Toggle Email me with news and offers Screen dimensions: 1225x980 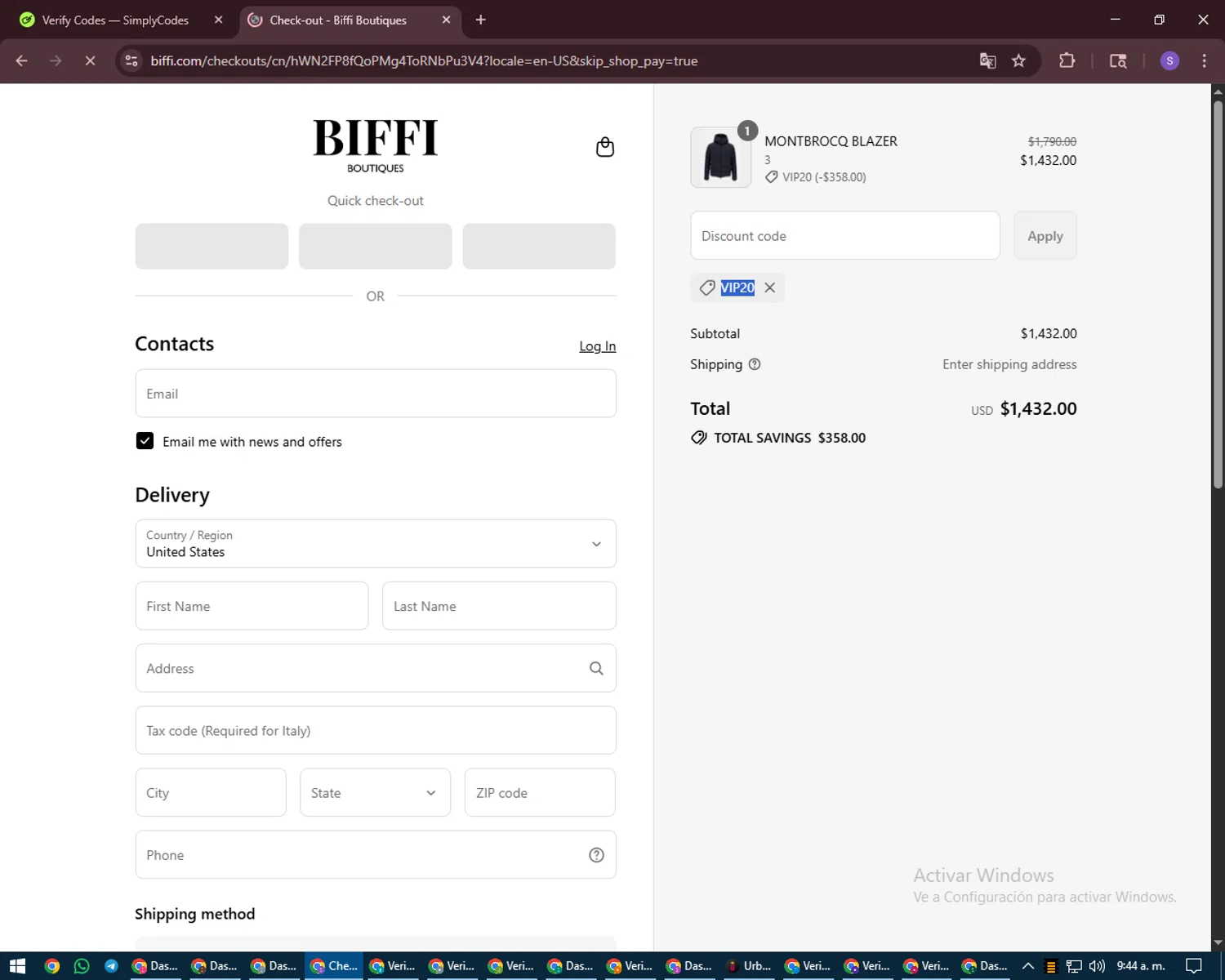[x=145, y=441]
